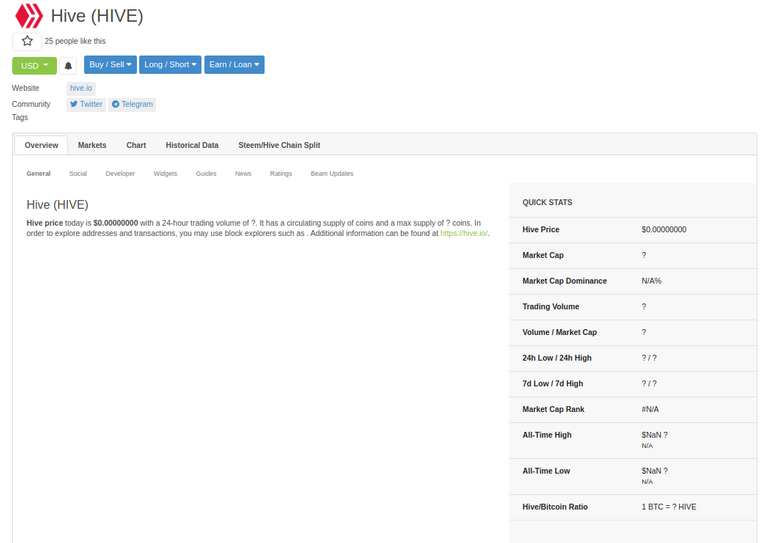Click the 'Market Cap' label in Quick Stats
This screenshot has width=768, height=543.
click(x=543, y=255)
